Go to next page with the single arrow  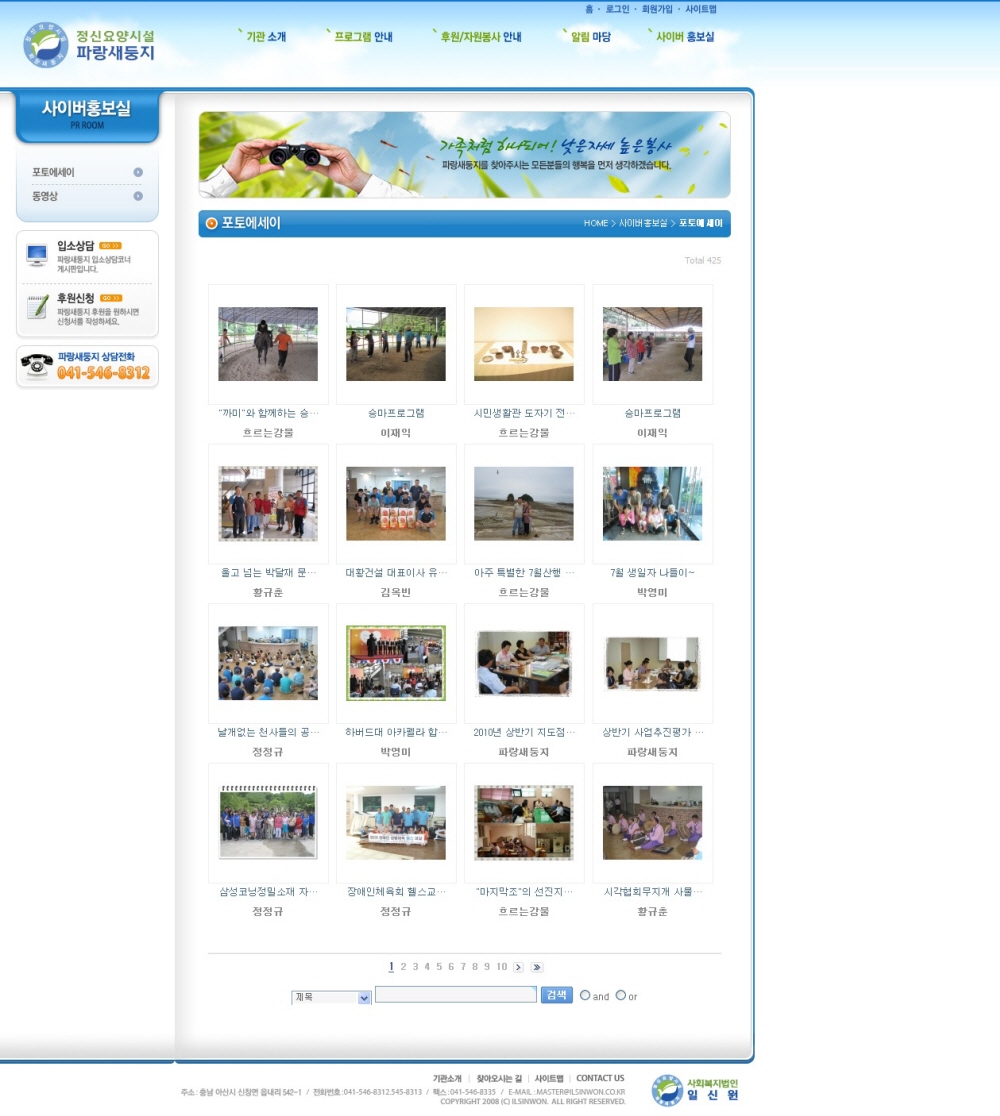coord(518,967)
